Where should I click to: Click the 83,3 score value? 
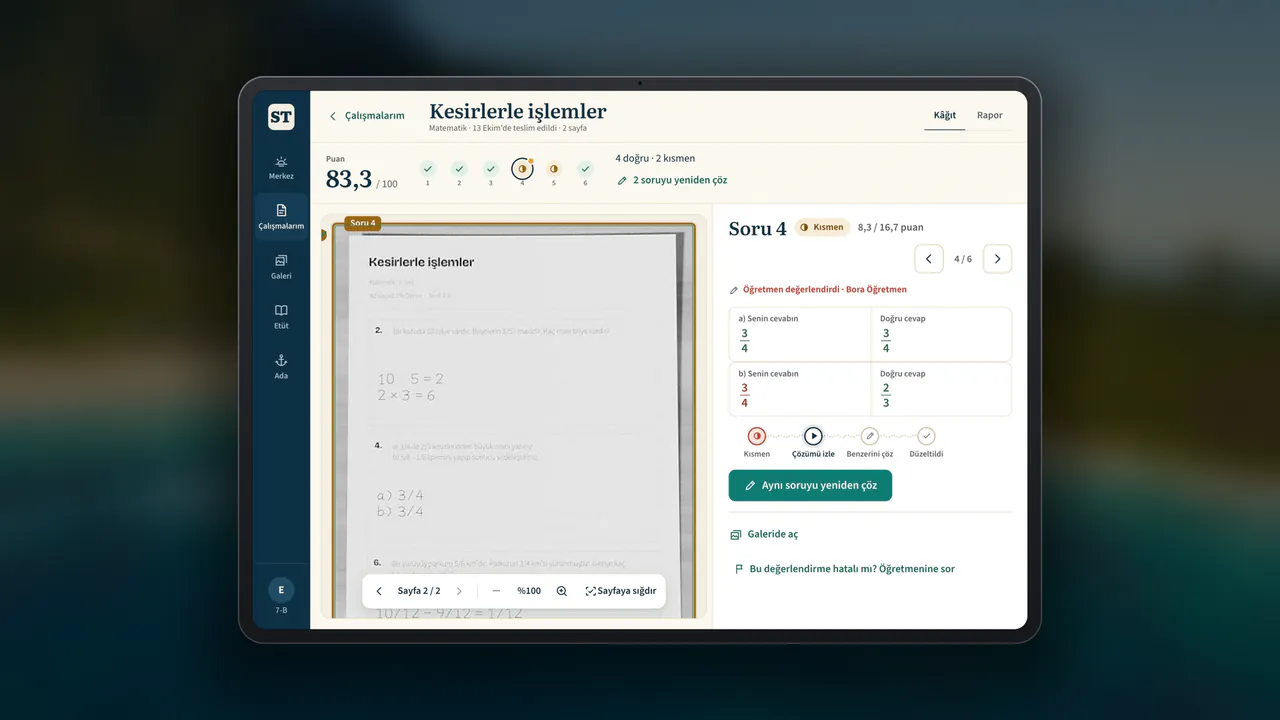click(x=349, y=179)
